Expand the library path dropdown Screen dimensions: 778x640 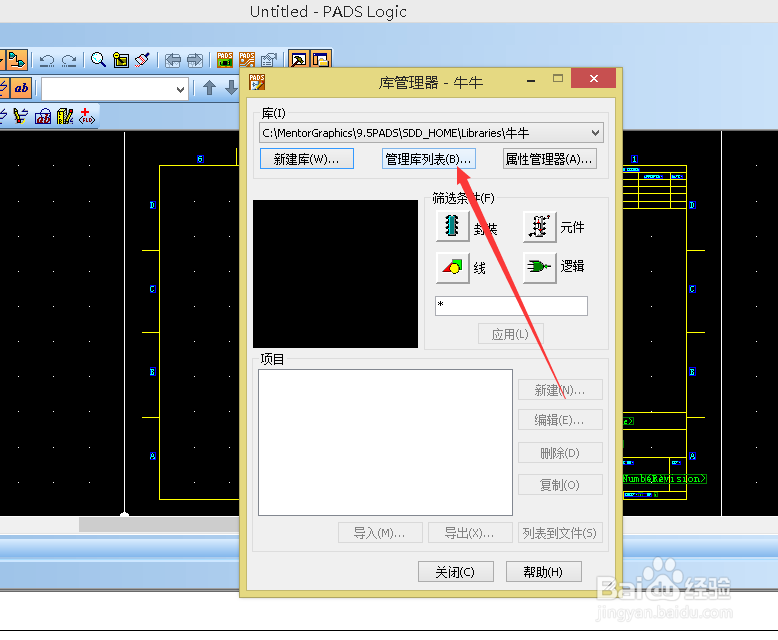595,133
